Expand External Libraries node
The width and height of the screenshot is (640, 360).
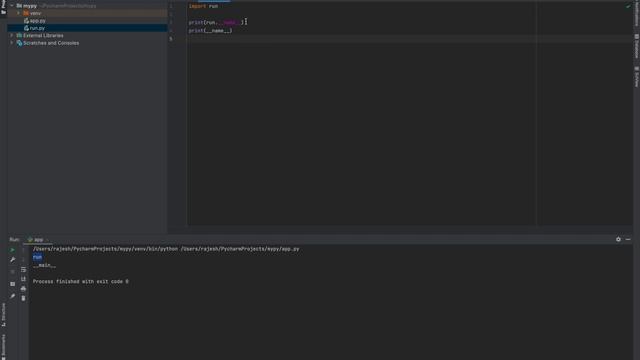point(12,36)
